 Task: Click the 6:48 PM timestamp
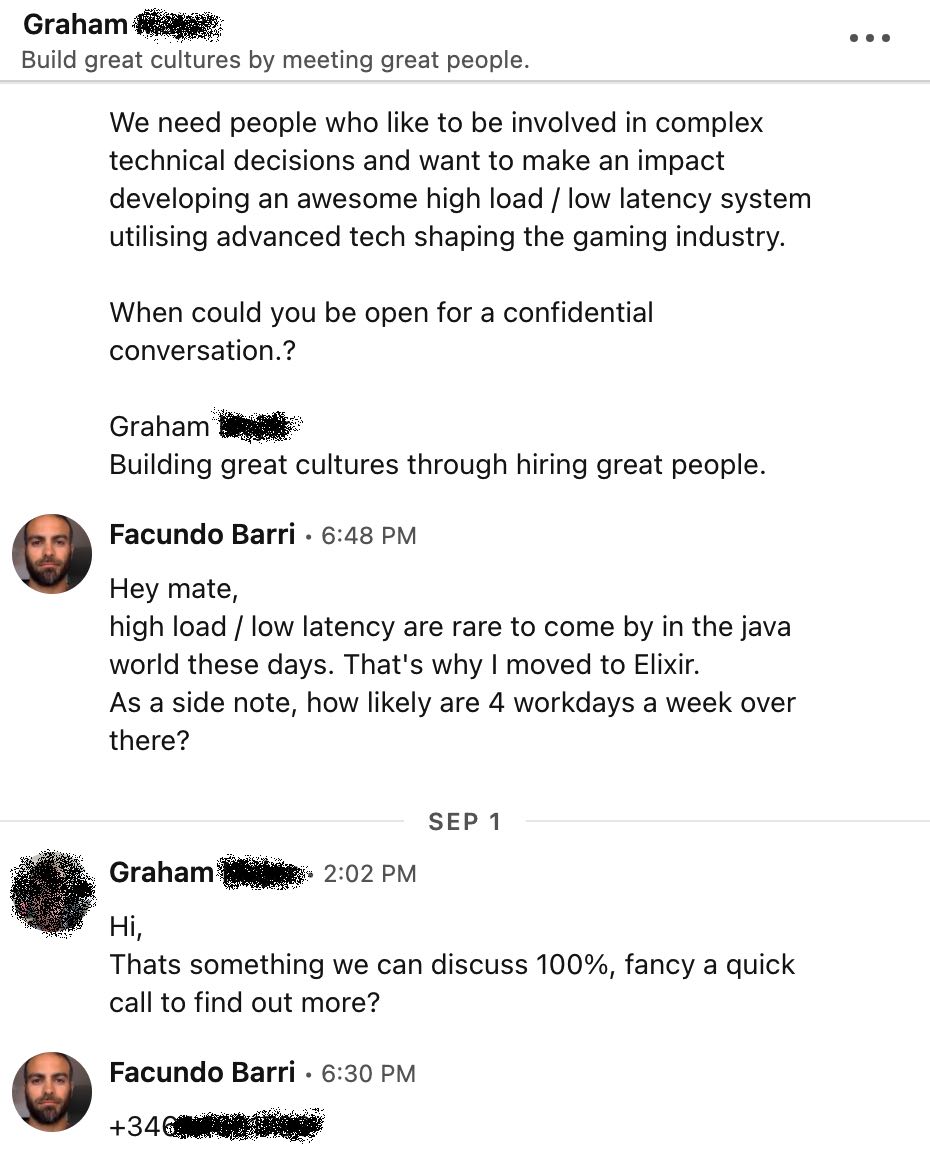(x=368, y=536)
